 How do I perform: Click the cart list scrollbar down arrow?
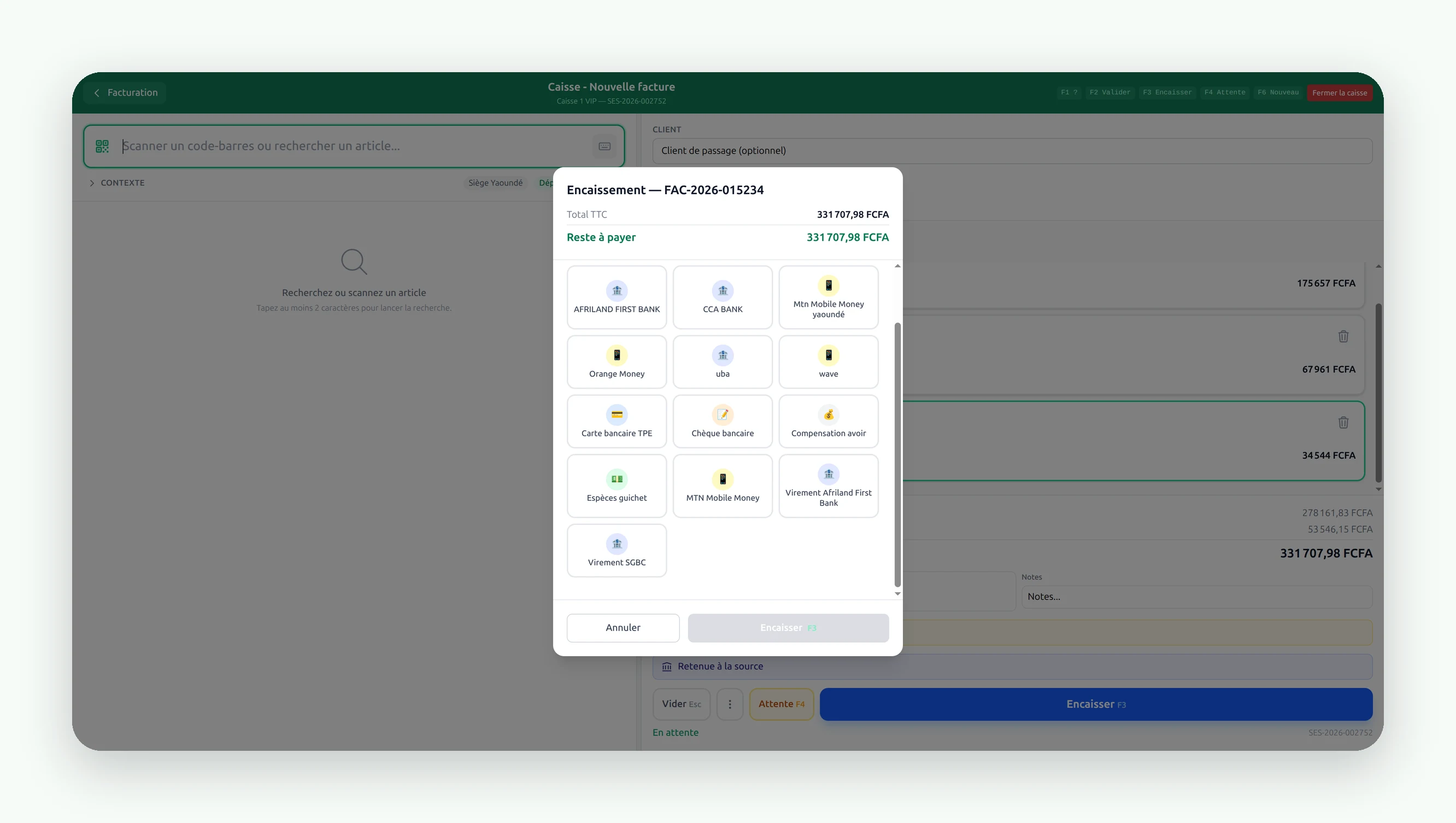pyautogui.click(x=1378, y=489)
